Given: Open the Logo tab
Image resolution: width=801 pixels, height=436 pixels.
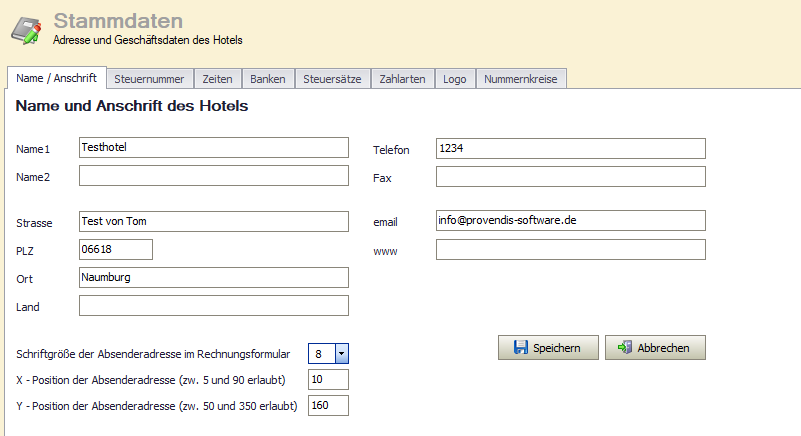Looking at the screenshot, I should coord(454,79).
